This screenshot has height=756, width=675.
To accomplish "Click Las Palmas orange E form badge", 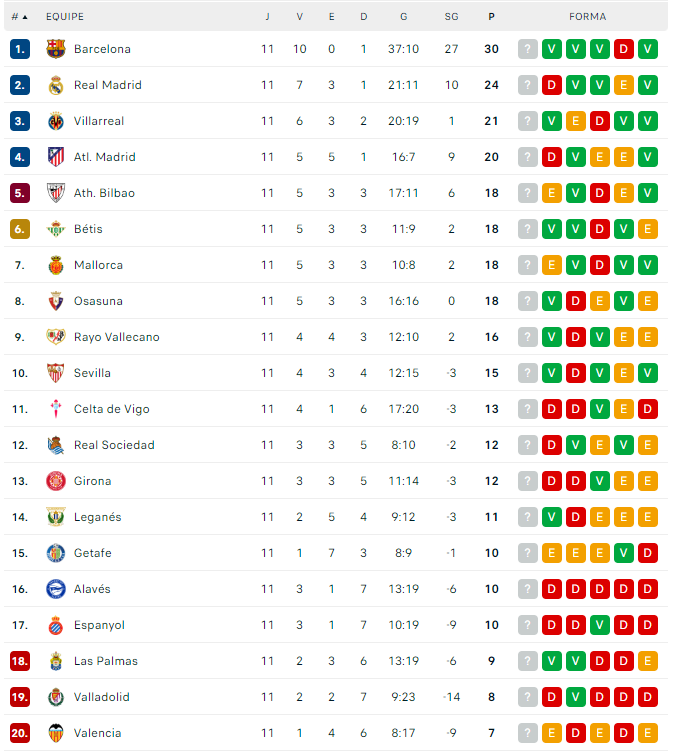I will pyautogui.click(x=648, y=661).
